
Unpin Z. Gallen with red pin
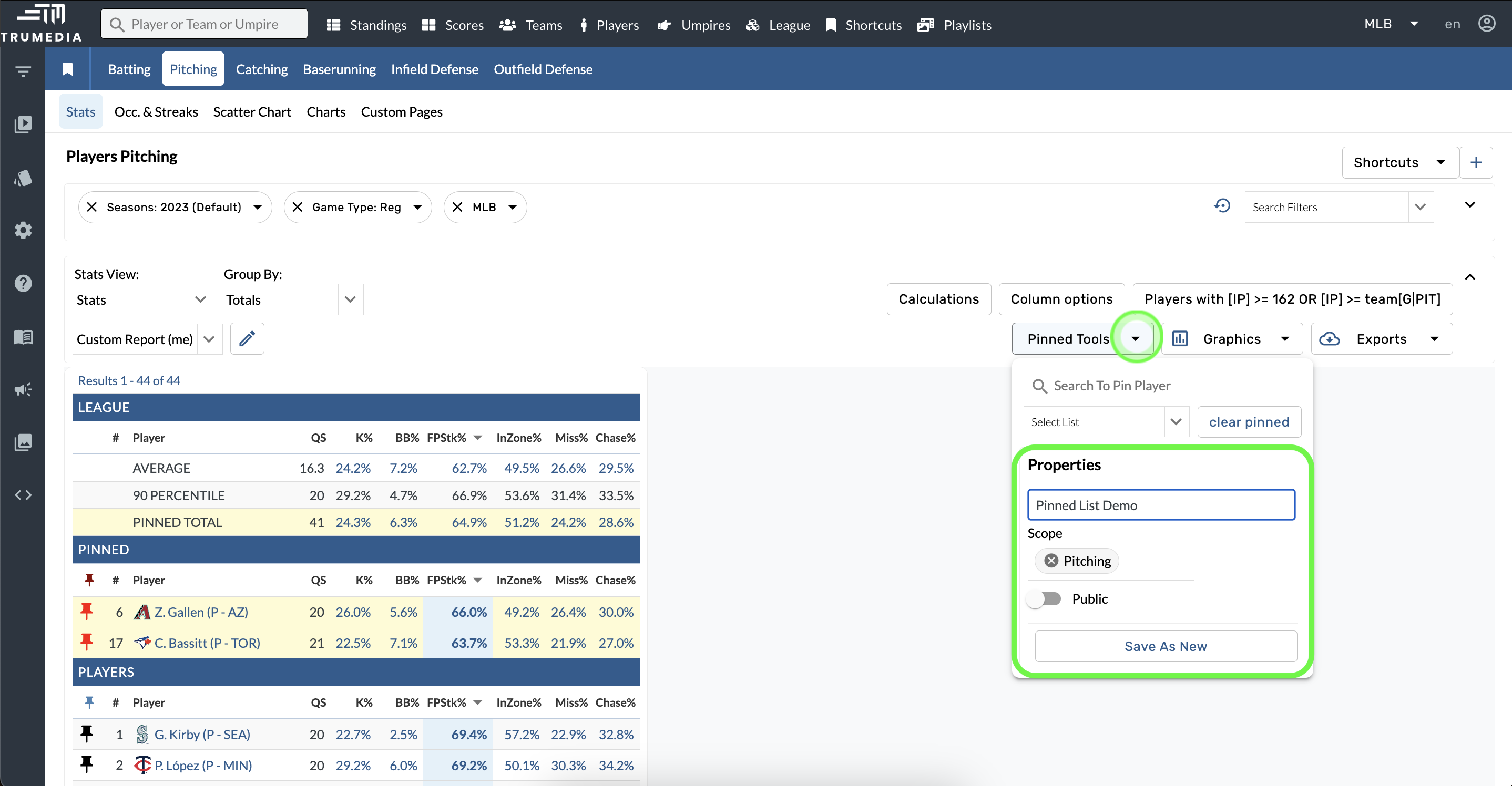click(x=87, y=612)
